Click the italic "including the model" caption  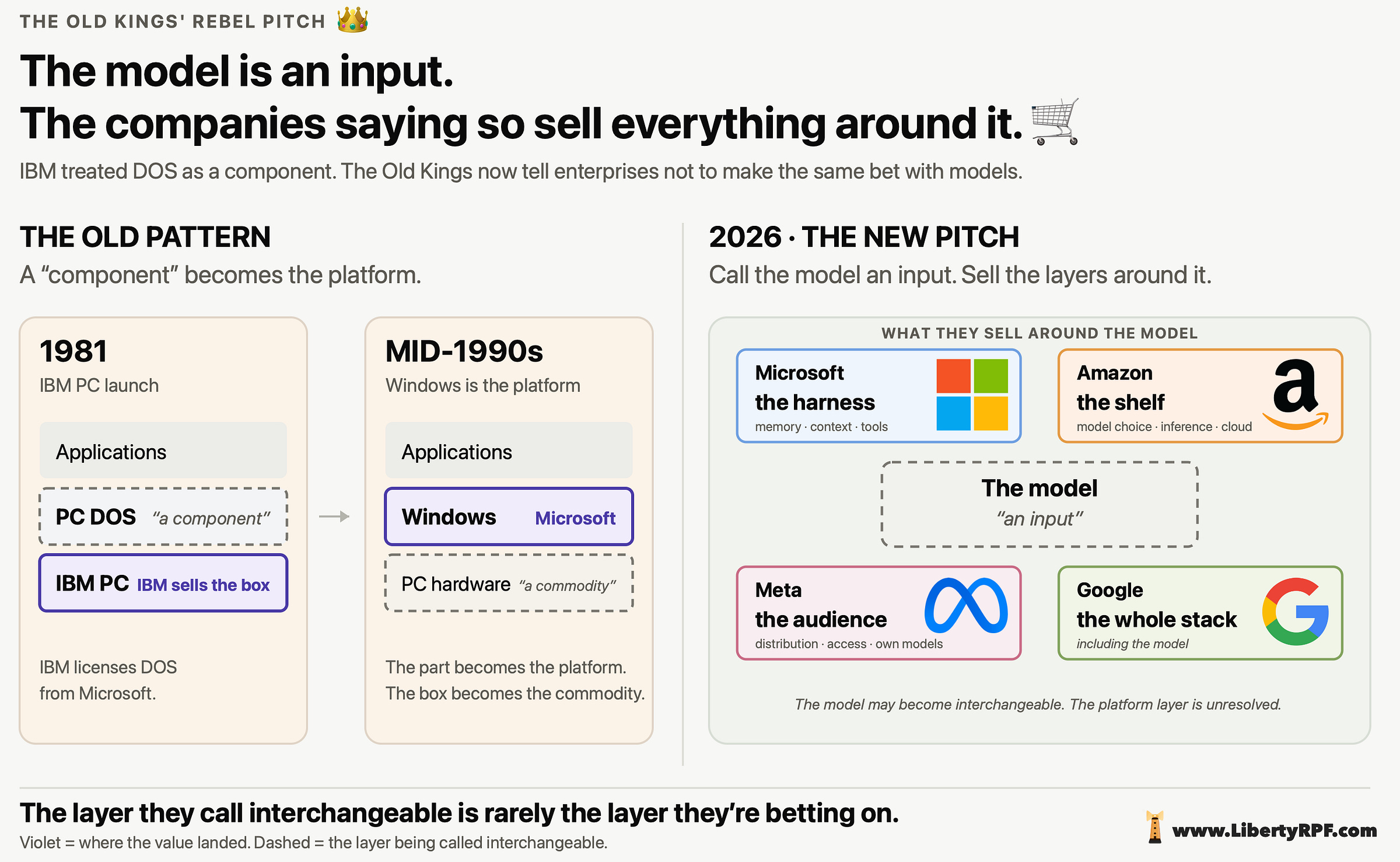pyautogui.click(x=1132, y=644)
